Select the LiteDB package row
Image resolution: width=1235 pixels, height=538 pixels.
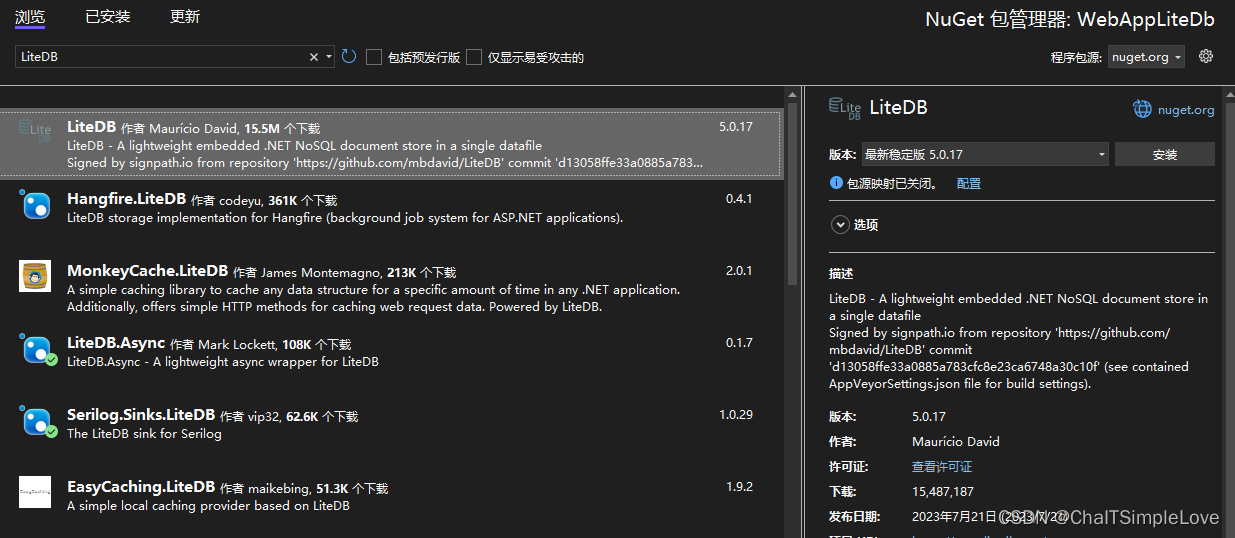coord(392,144)
